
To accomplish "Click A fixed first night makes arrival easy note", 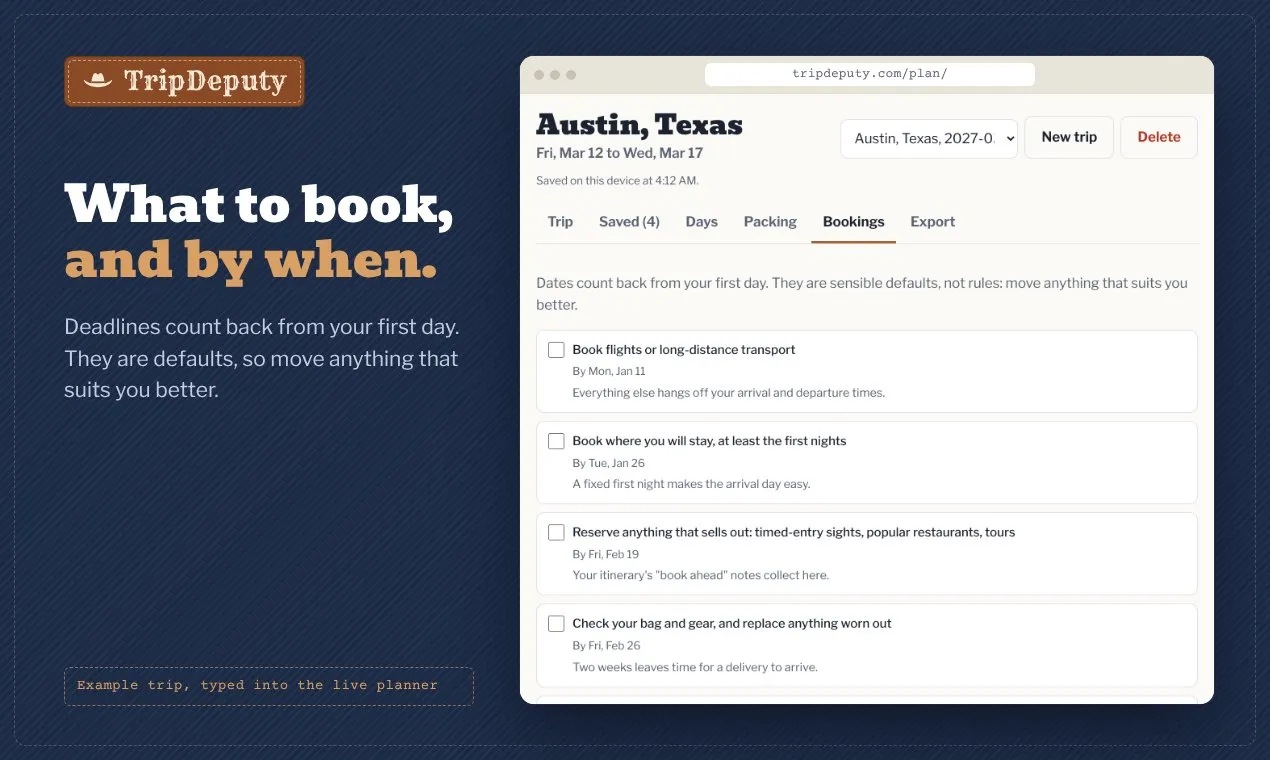I will [691, 484].
